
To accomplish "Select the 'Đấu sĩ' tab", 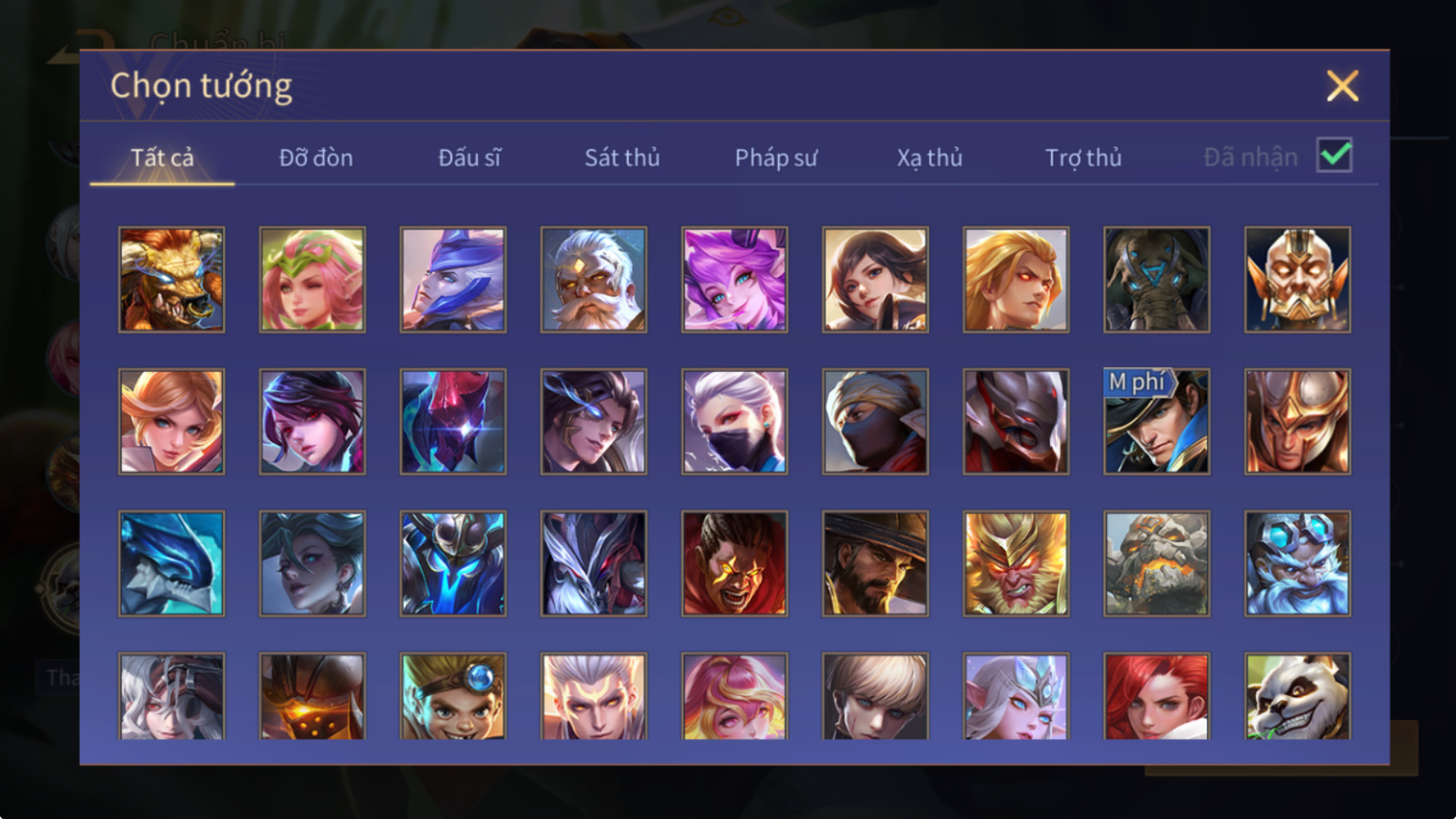I will click(469, 158).
